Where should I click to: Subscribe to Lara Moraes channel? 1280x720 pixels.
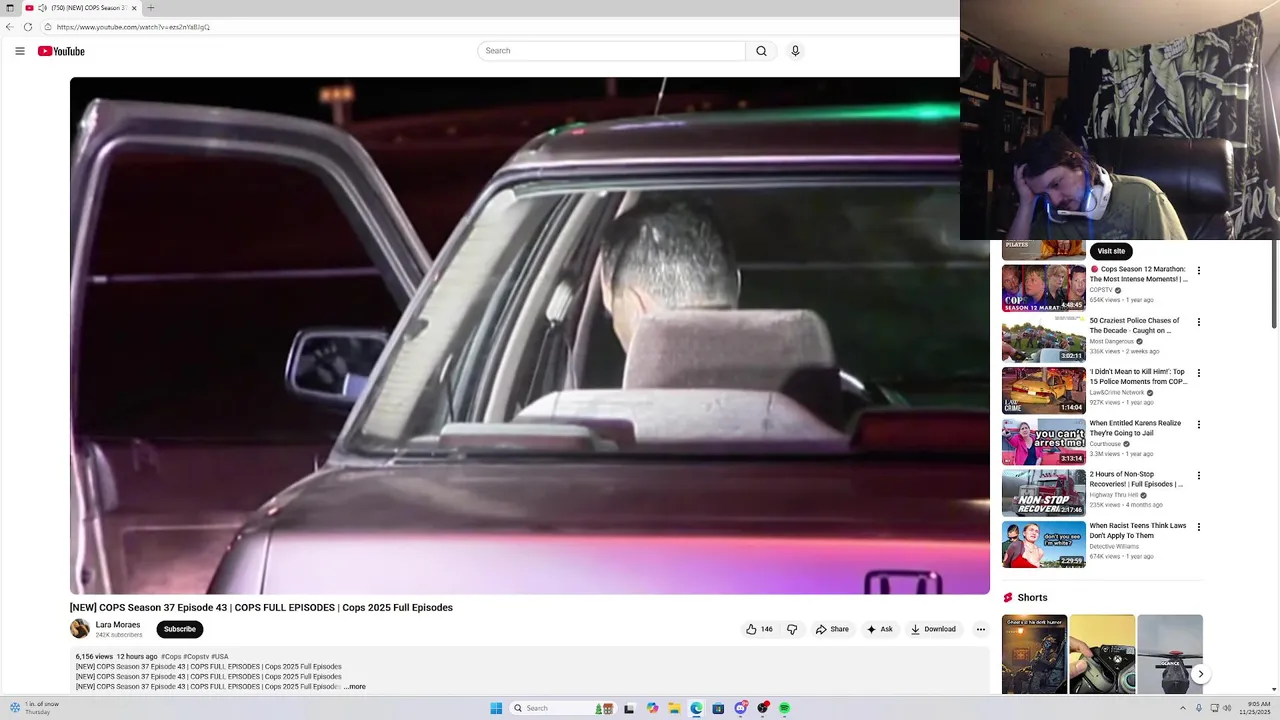[x=180, y=629]
